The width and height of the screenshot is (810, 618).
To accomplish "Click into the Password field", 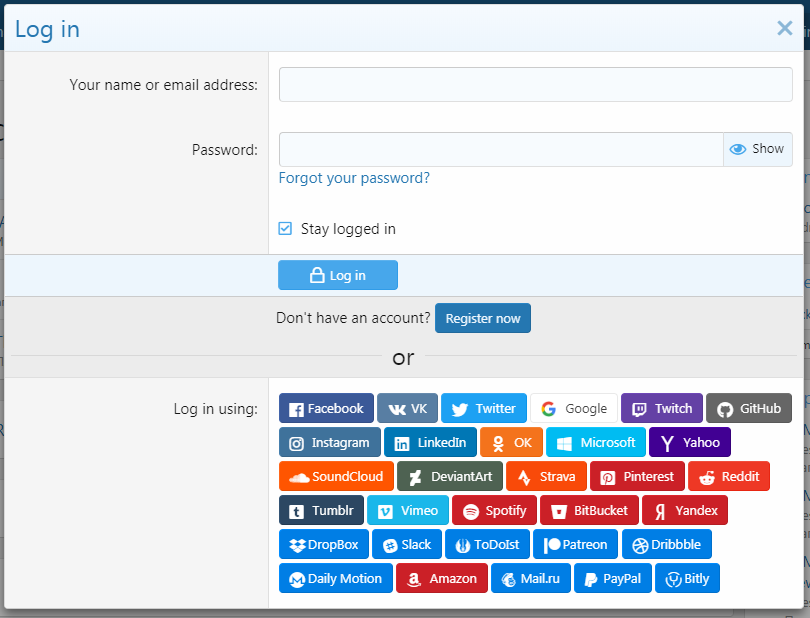I will pyautogui.click(x=501, y=149).
